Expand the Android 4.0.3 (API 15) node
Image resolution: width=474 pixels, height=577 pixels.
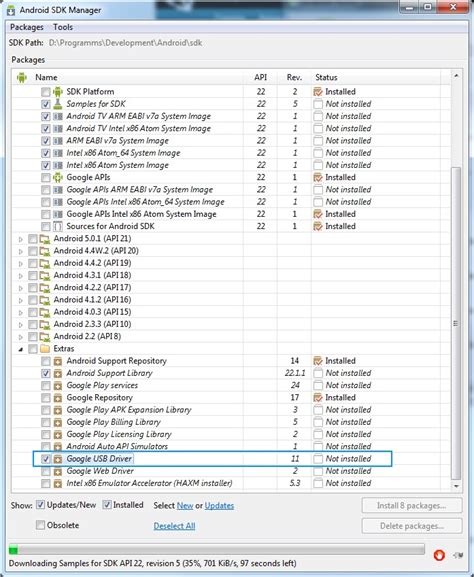[21, 312]
